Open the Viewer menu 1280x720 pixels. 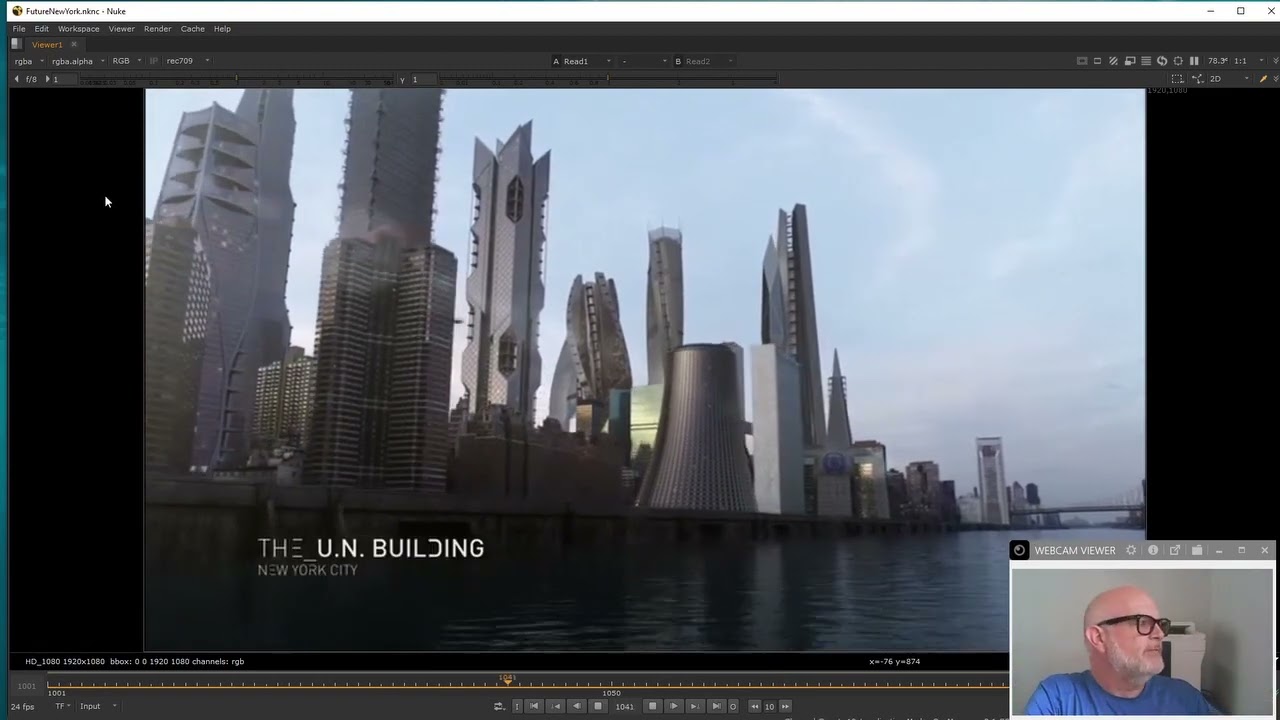click(122, 29)
